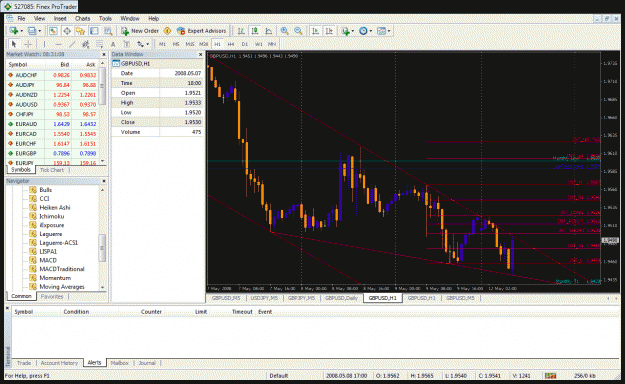
Task: Select the Fibonacci retracement tool
Action: (x=99, y=44)
